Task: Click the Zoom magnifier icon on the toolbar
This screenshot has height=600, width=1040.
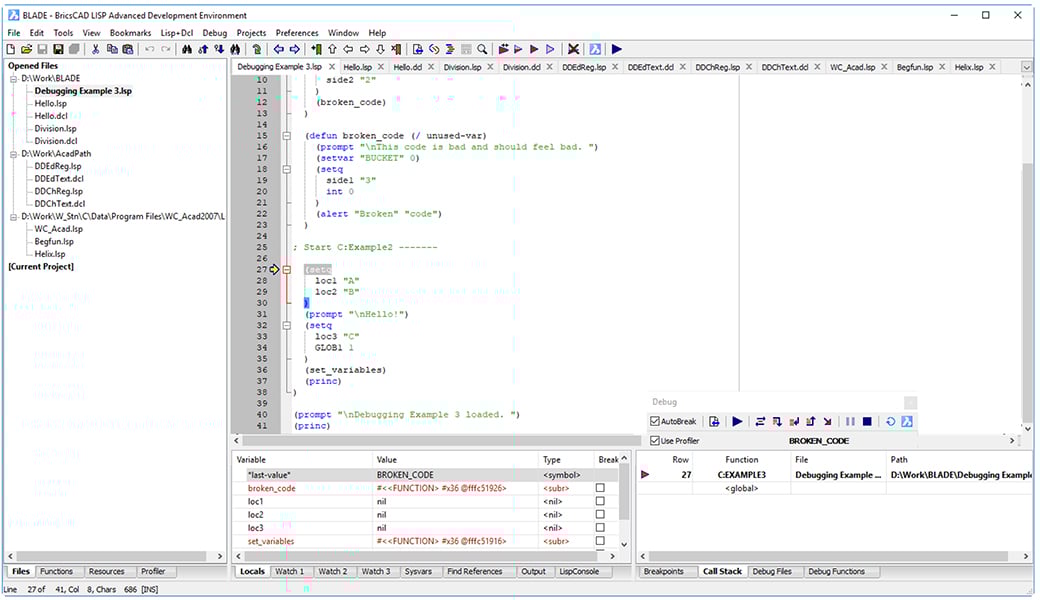Action: point(483,48)
